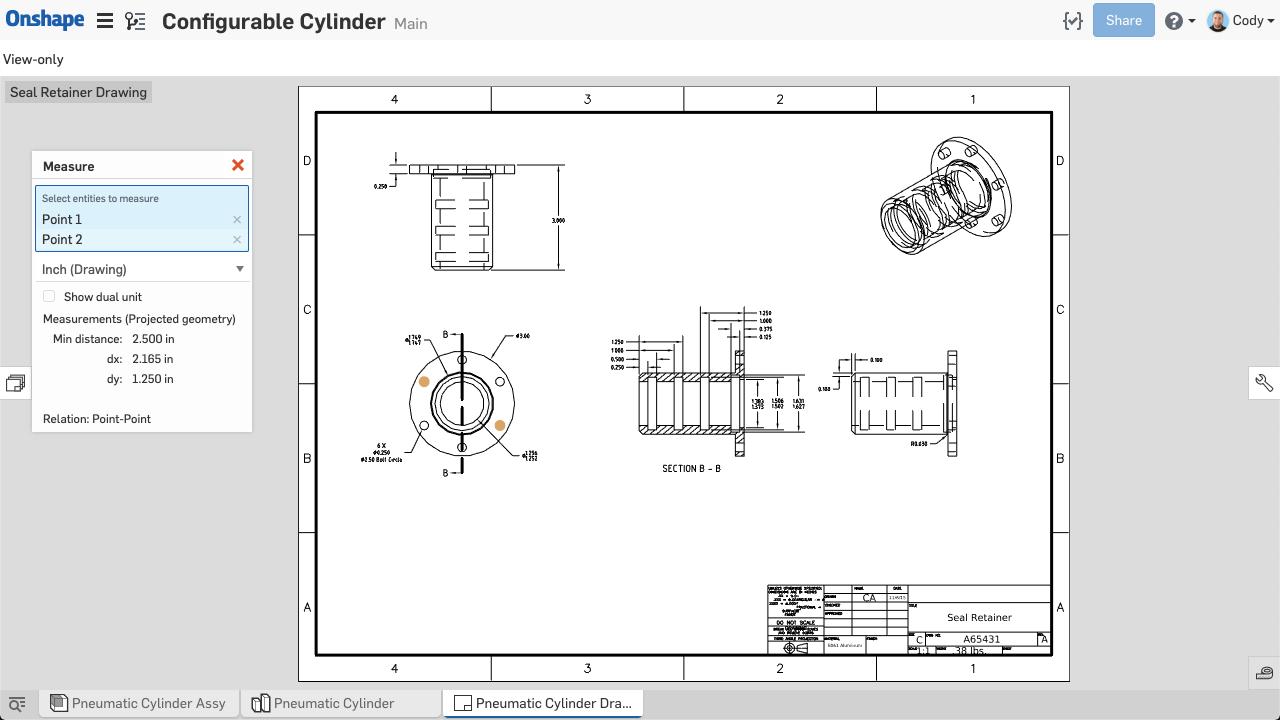Image resolution: width=1280 pixels, height=720 pixels.
Task: Open the document version history icon
Action: pyautogui.click(x=135, y=19)
